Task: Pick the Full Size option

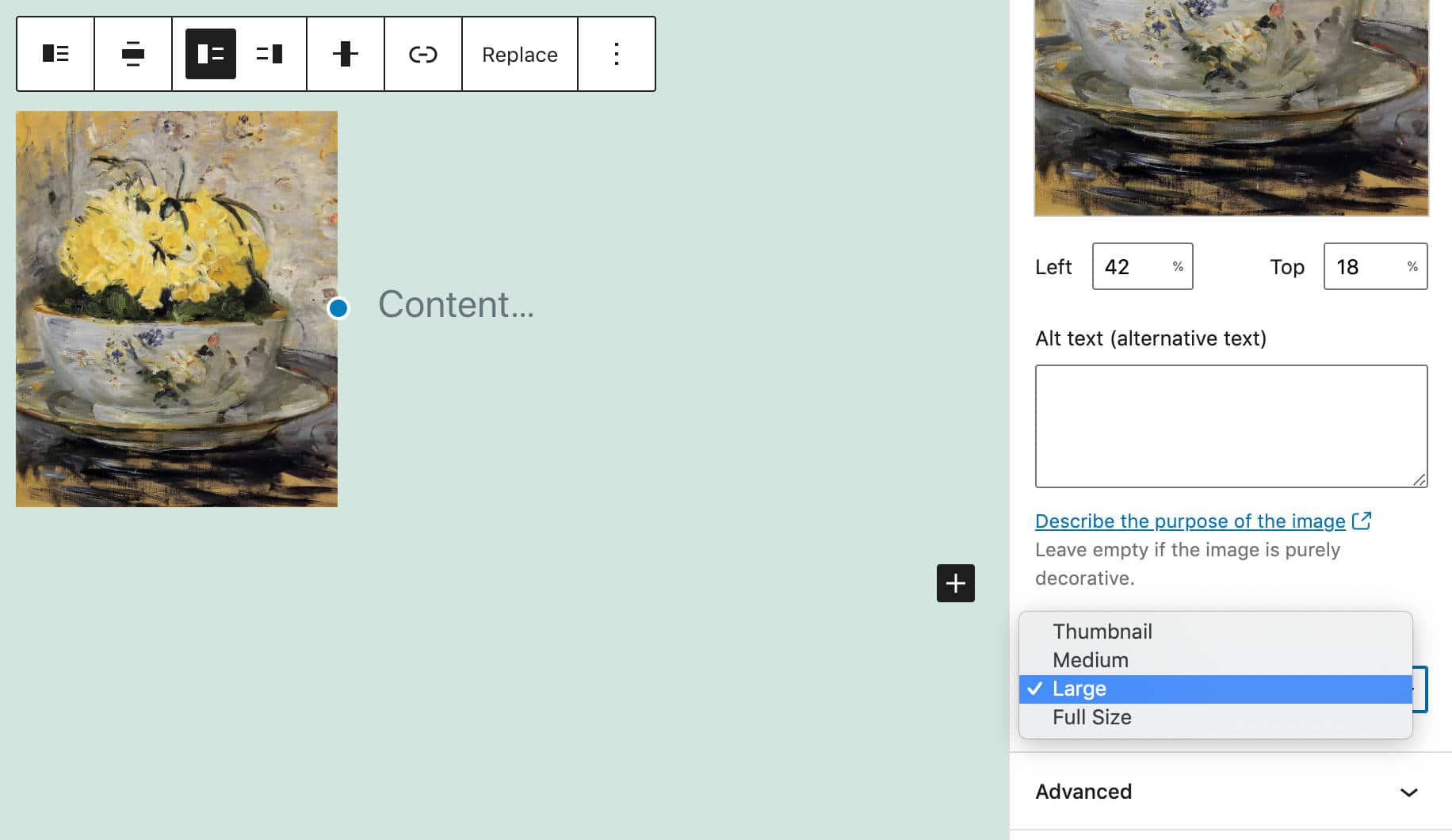Action: [1091, 717]
